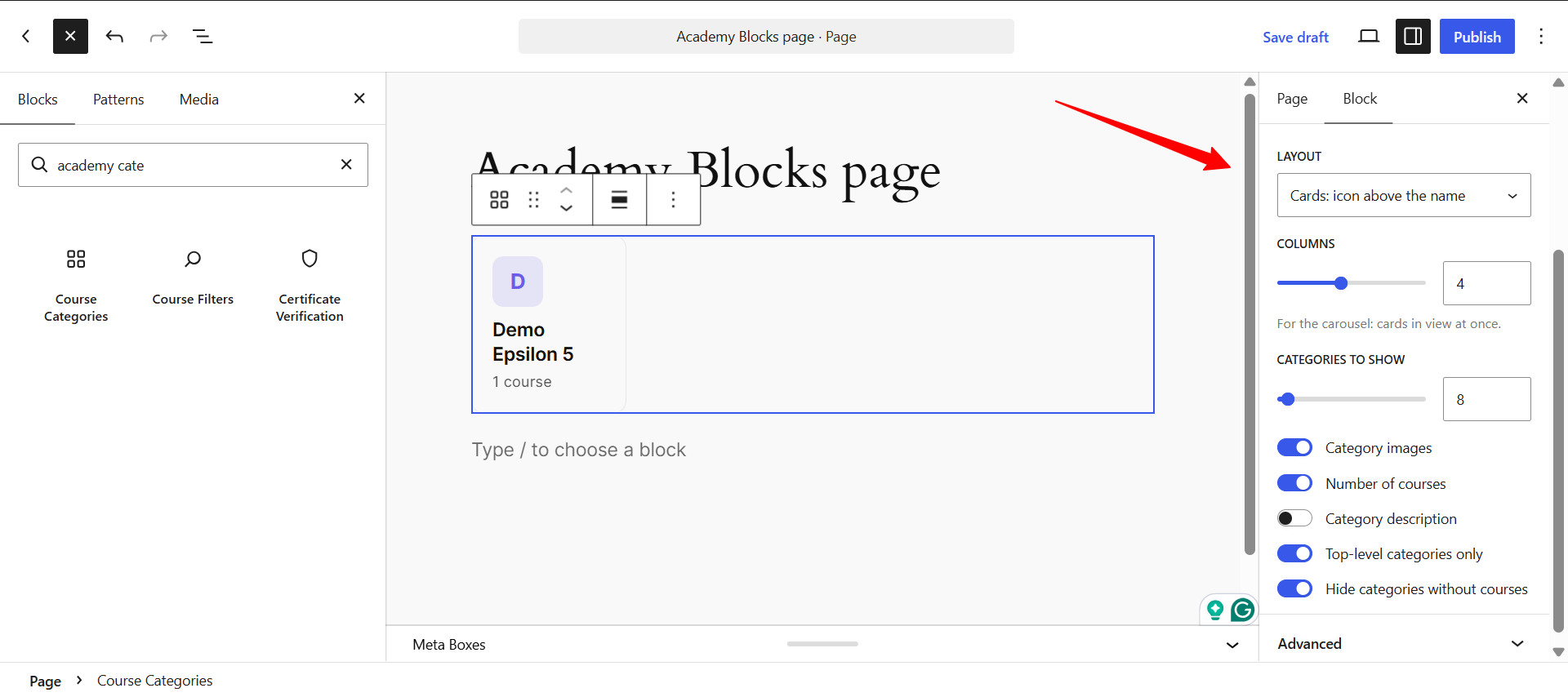Move block up with the arrow
The height and width of the screenshot is (697, 1568).
(x=566, y=190)
